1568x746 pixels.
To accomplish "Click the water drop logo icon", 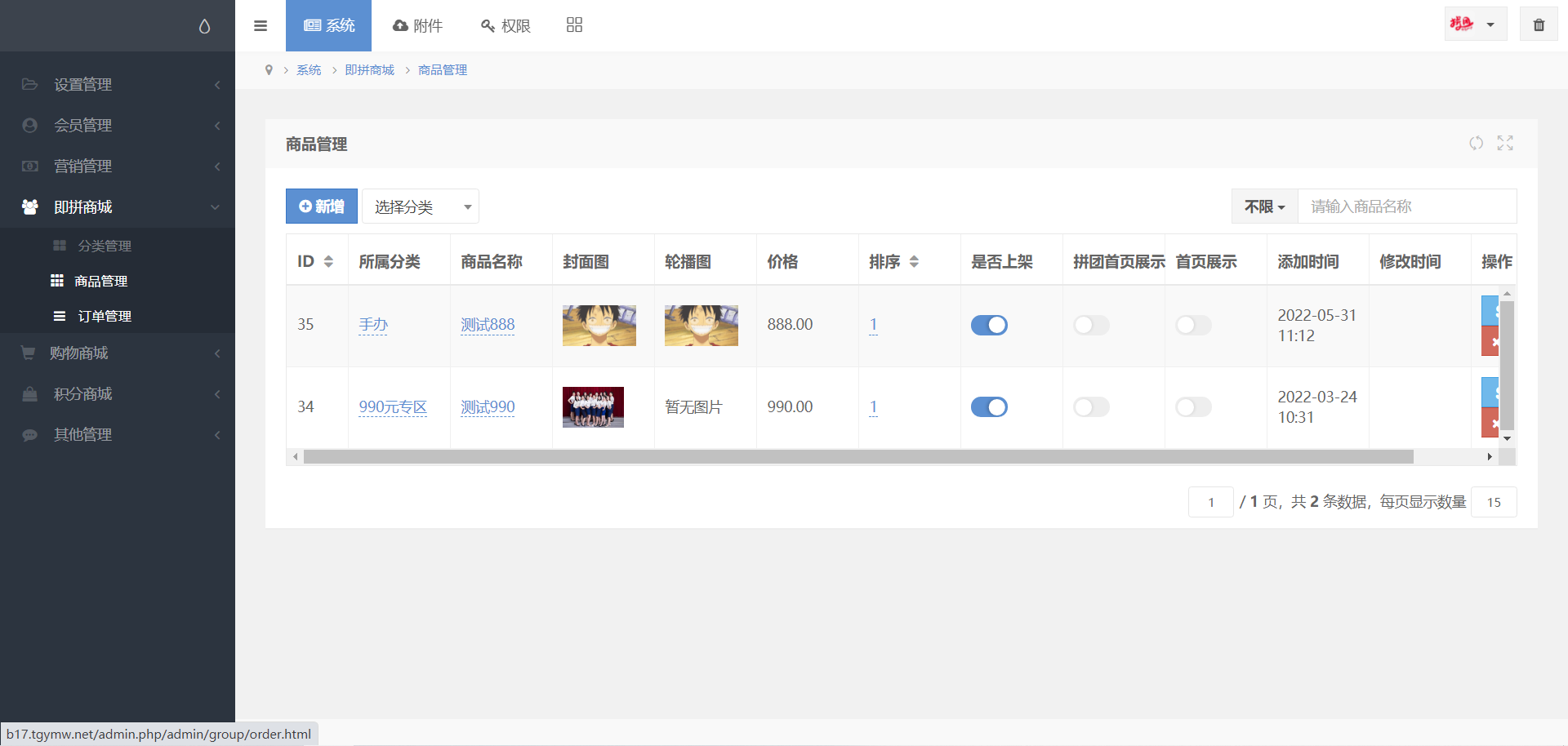I will coord(204,26).
